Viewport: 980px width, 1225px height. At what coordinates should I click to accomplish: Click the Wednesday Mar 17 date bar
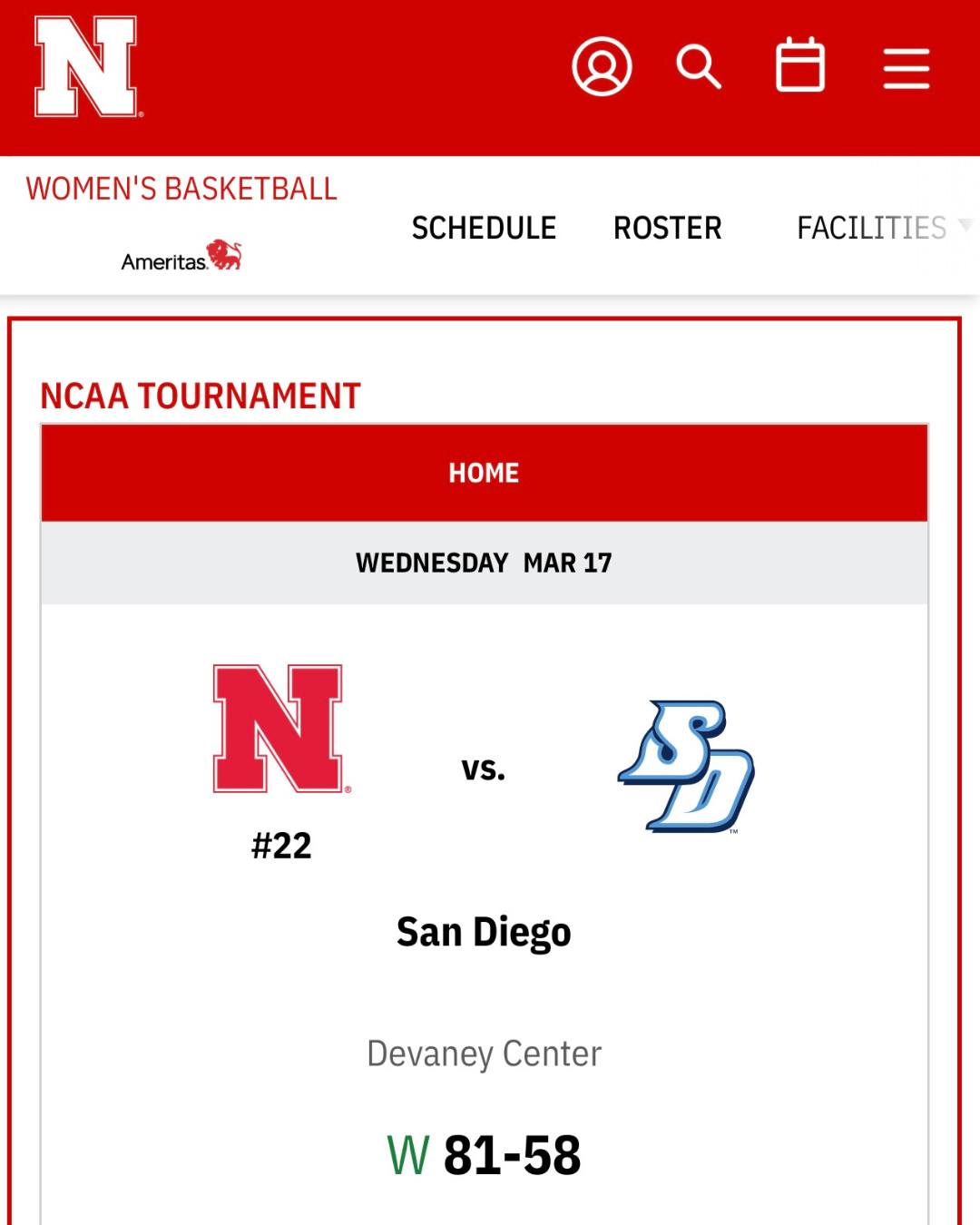484,563
